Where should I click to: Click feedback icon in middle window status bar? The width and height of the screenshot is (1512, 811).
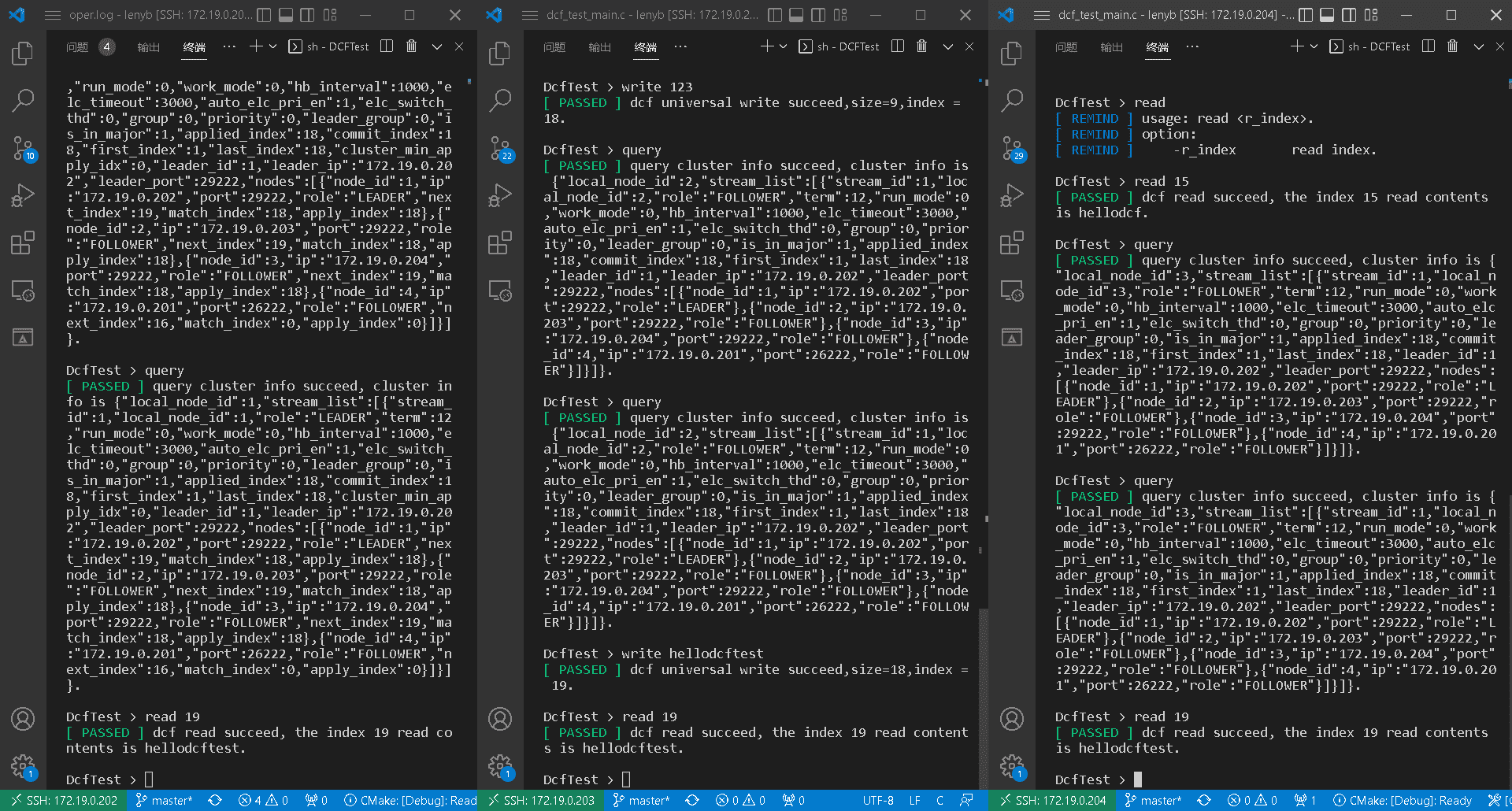pos(966,801)
